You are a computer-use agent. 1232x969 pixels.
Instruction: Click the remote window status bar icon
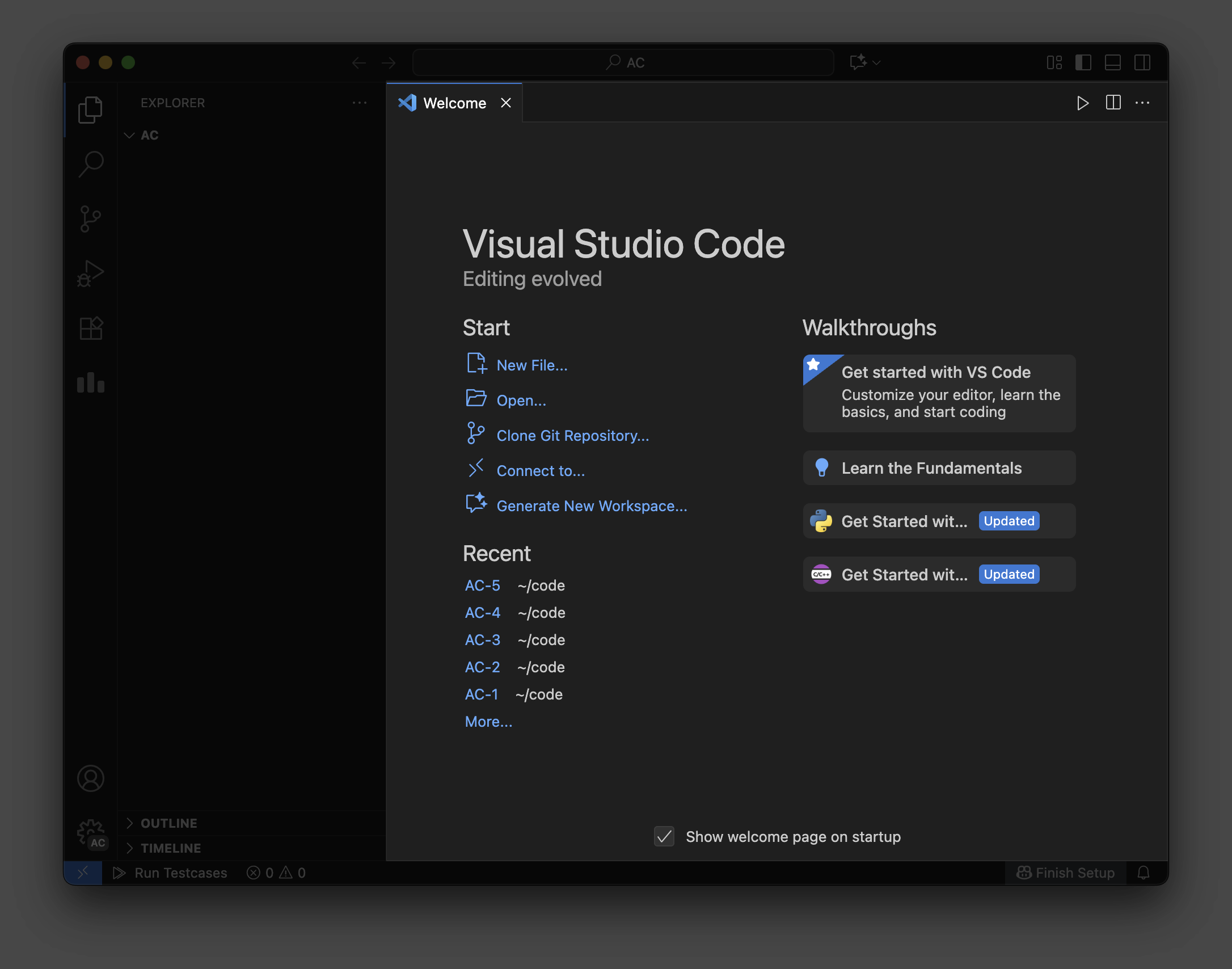[x=83, y=873]
